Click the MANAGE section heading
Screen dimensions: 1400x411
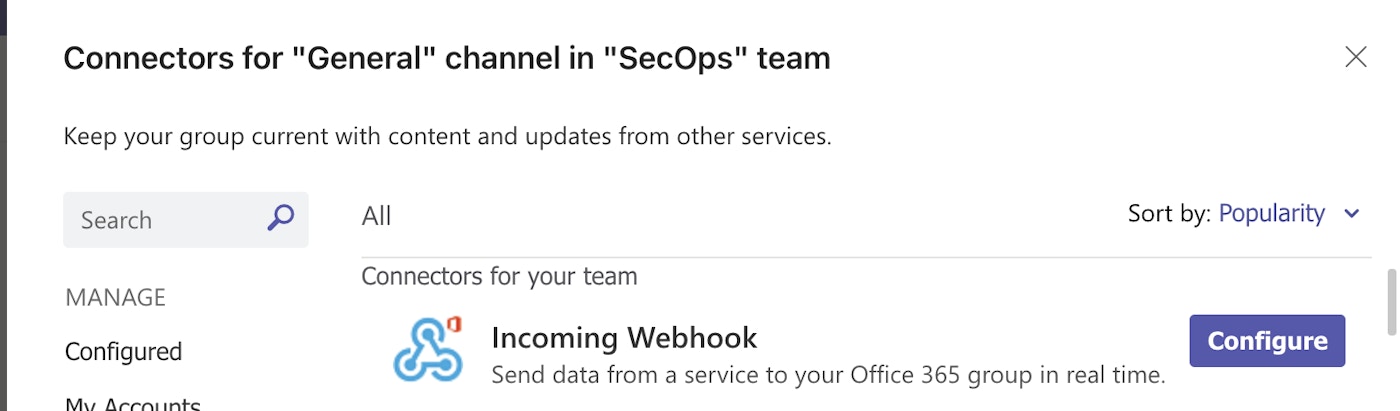click(x=115, y=297)
